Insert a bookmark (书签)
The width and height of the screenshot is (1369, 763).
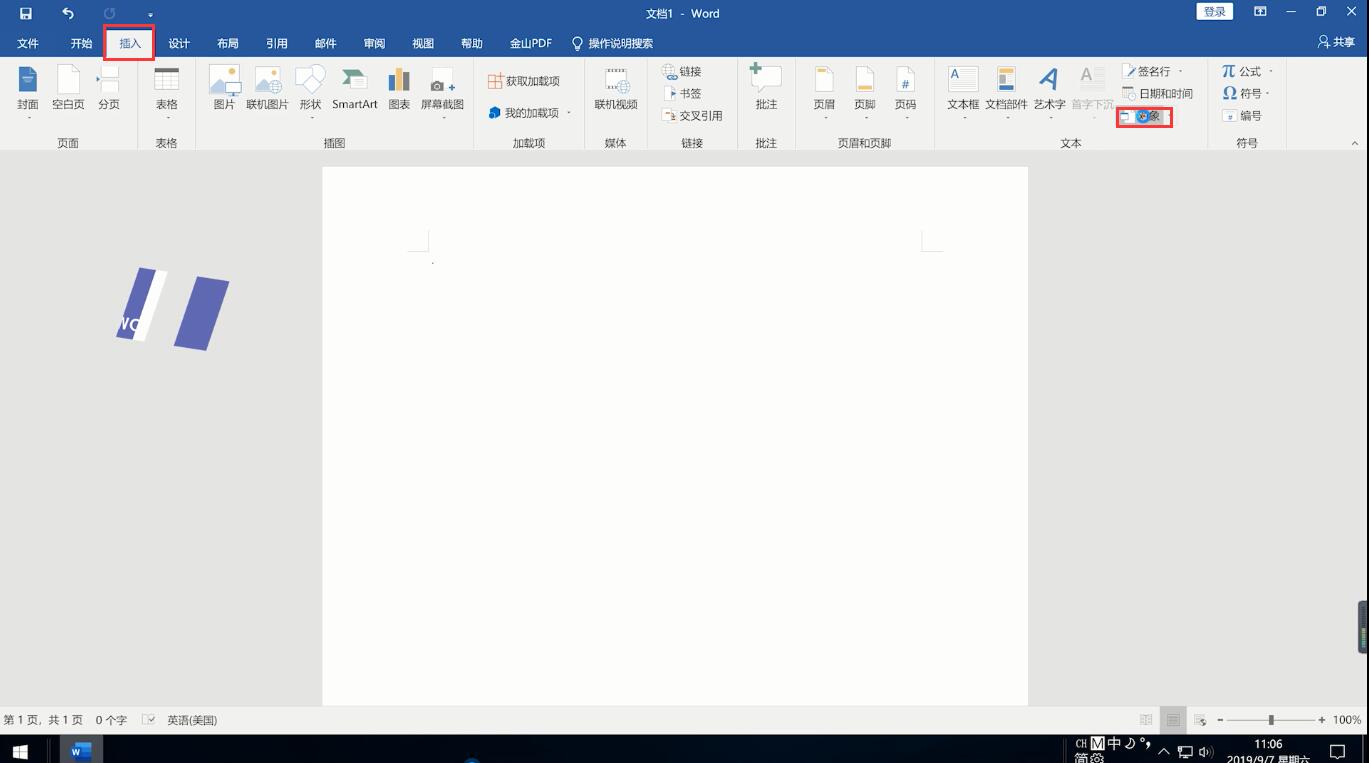pos(682,93)
